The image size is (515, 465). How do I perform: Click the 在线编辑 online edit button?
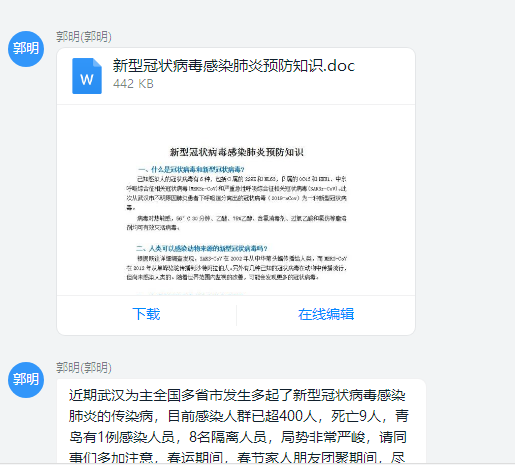tap(326, 314)
